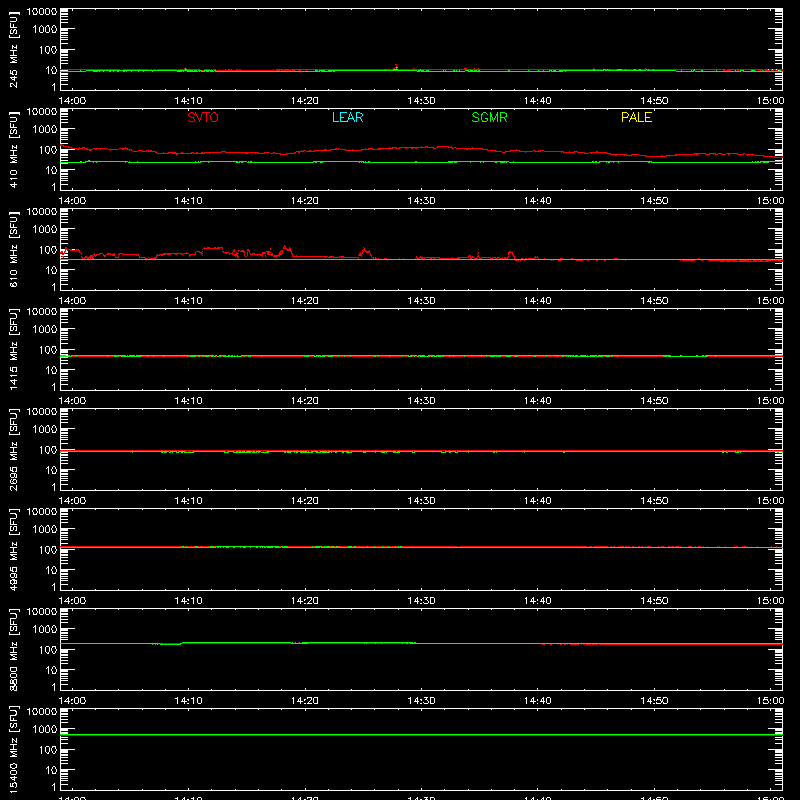This screenshot has width=800, height=800.
Task: Click 15:00 label below the 610 MHz plot
Action: pyautogui.click(x=770, y=301)
